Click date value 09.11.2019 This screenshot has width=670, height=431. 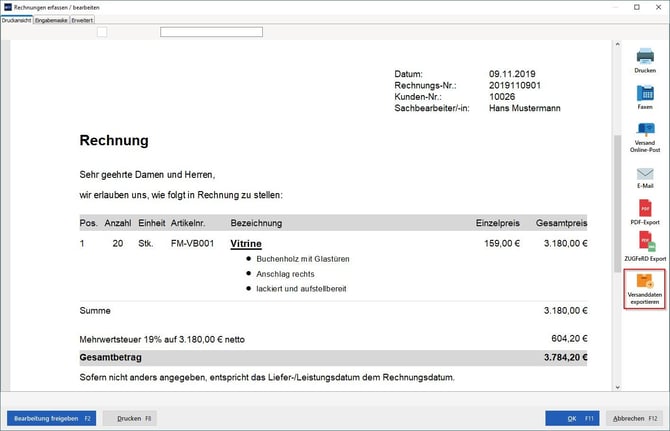point(512,74)
